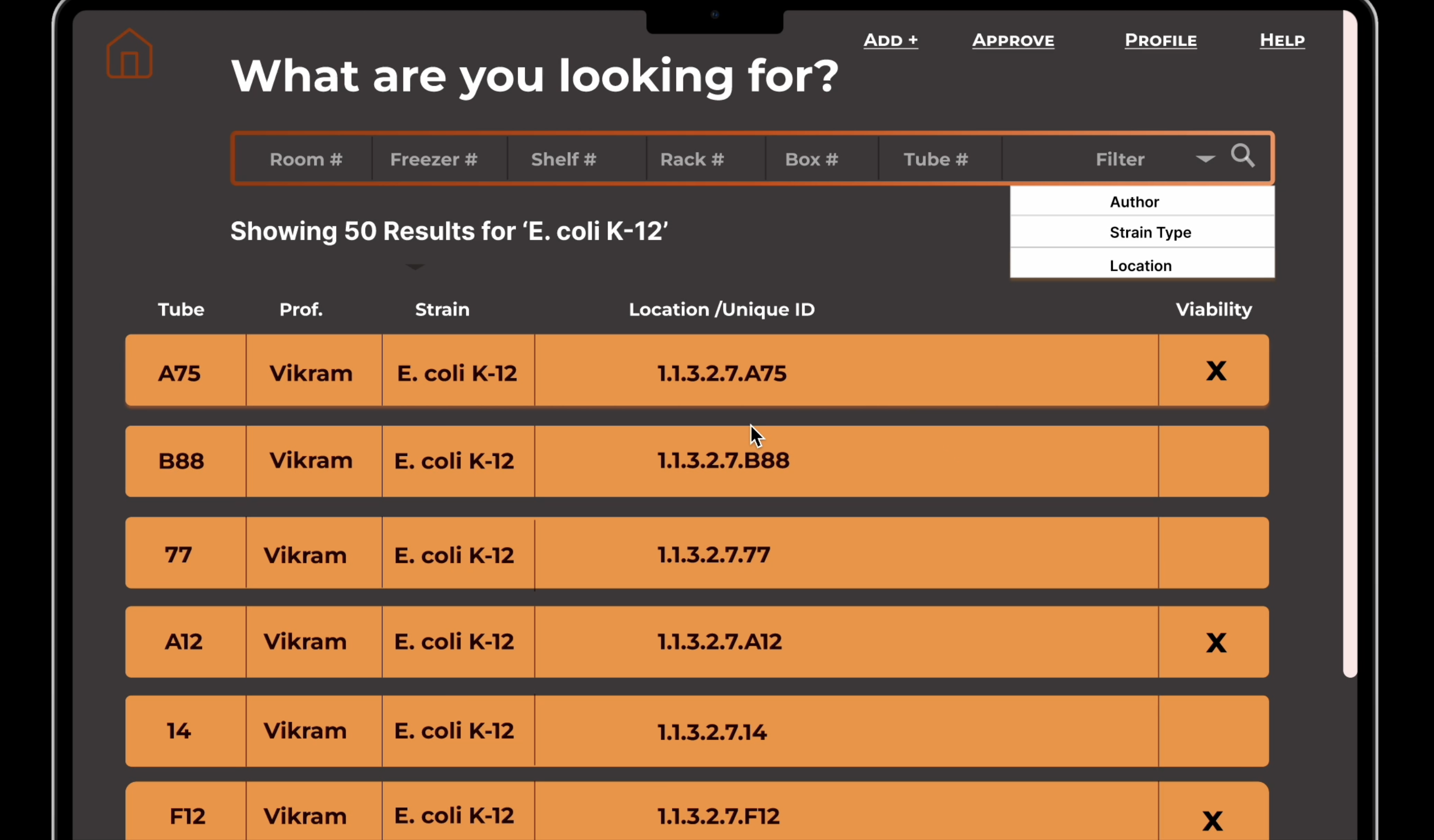Screen dimensions: 1434x840
Task: Toggle viability X for tube A75
Action: (x=1216, y=371)
